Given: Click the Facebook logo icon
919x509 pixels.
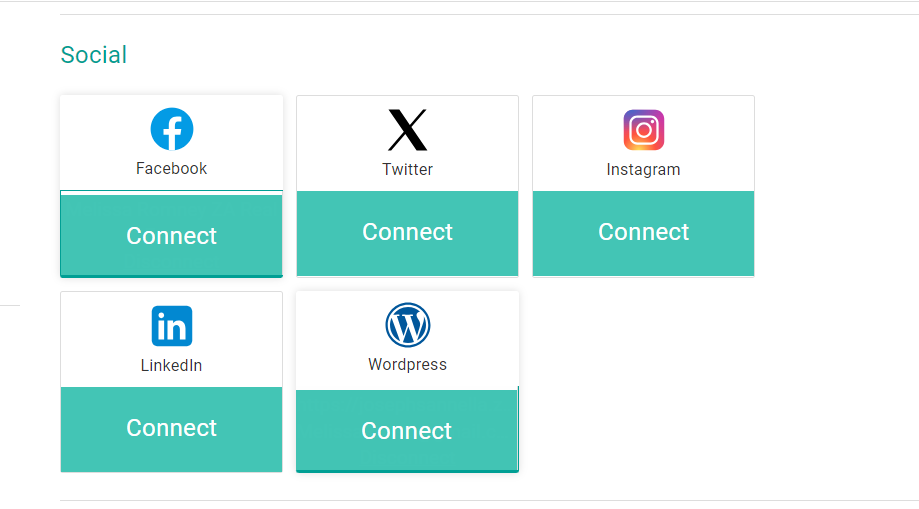Looking at the screenshot, I should [x=172, y=130].
